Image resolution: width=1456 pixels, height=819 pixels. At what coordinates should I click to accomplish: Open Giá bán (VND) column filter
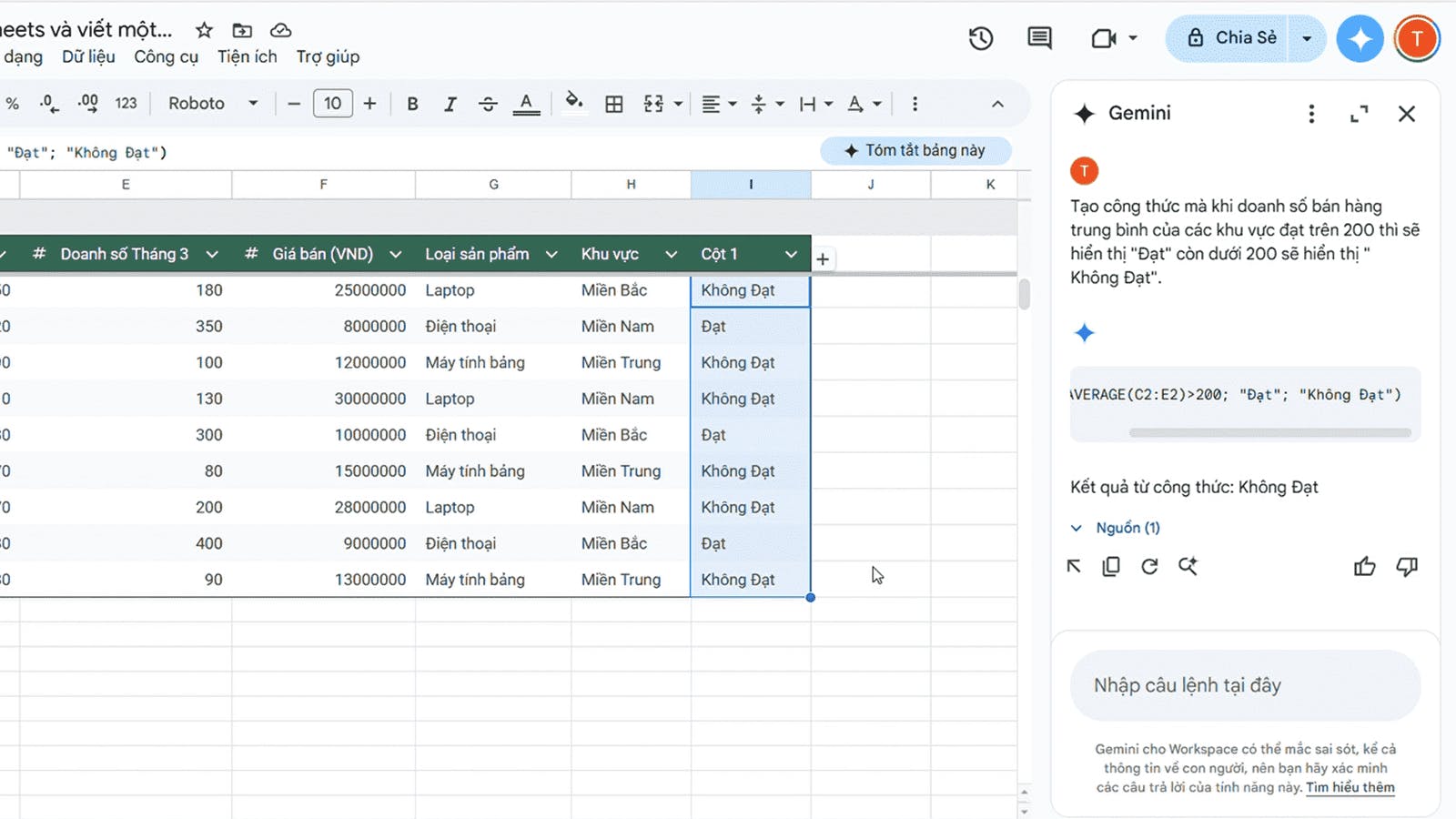[395, 255]
